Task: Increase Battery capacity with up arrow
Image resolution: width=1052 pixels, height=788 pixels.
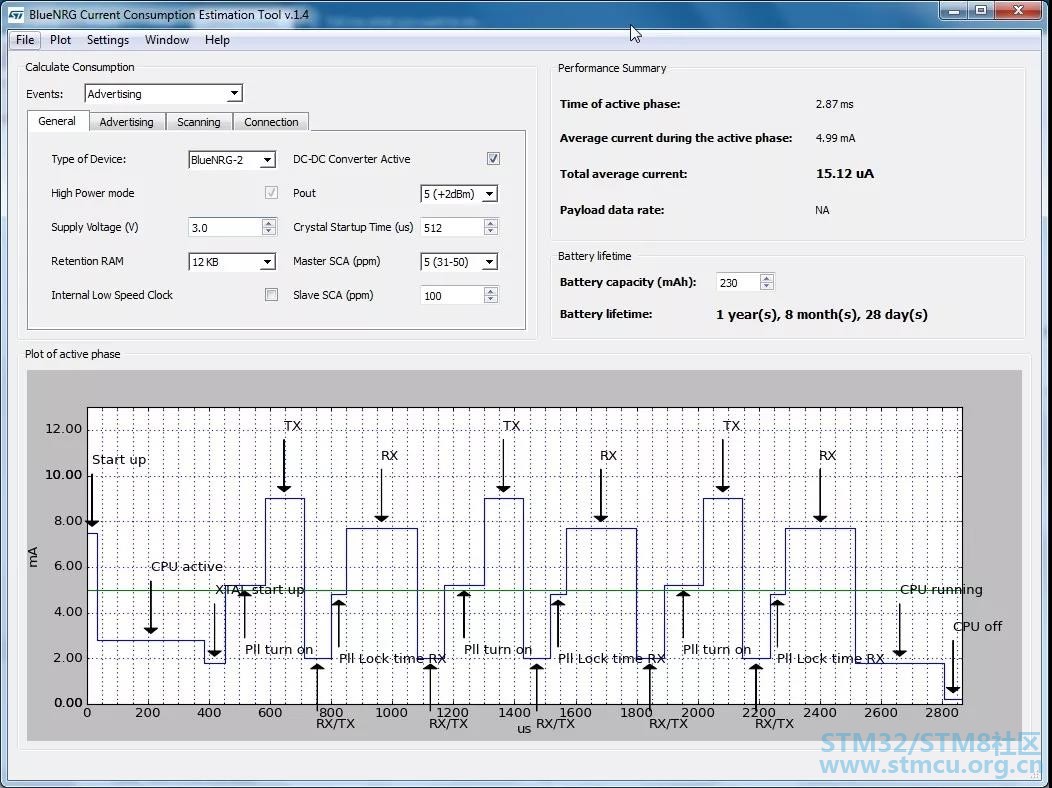Action: (x=767, y=278)
